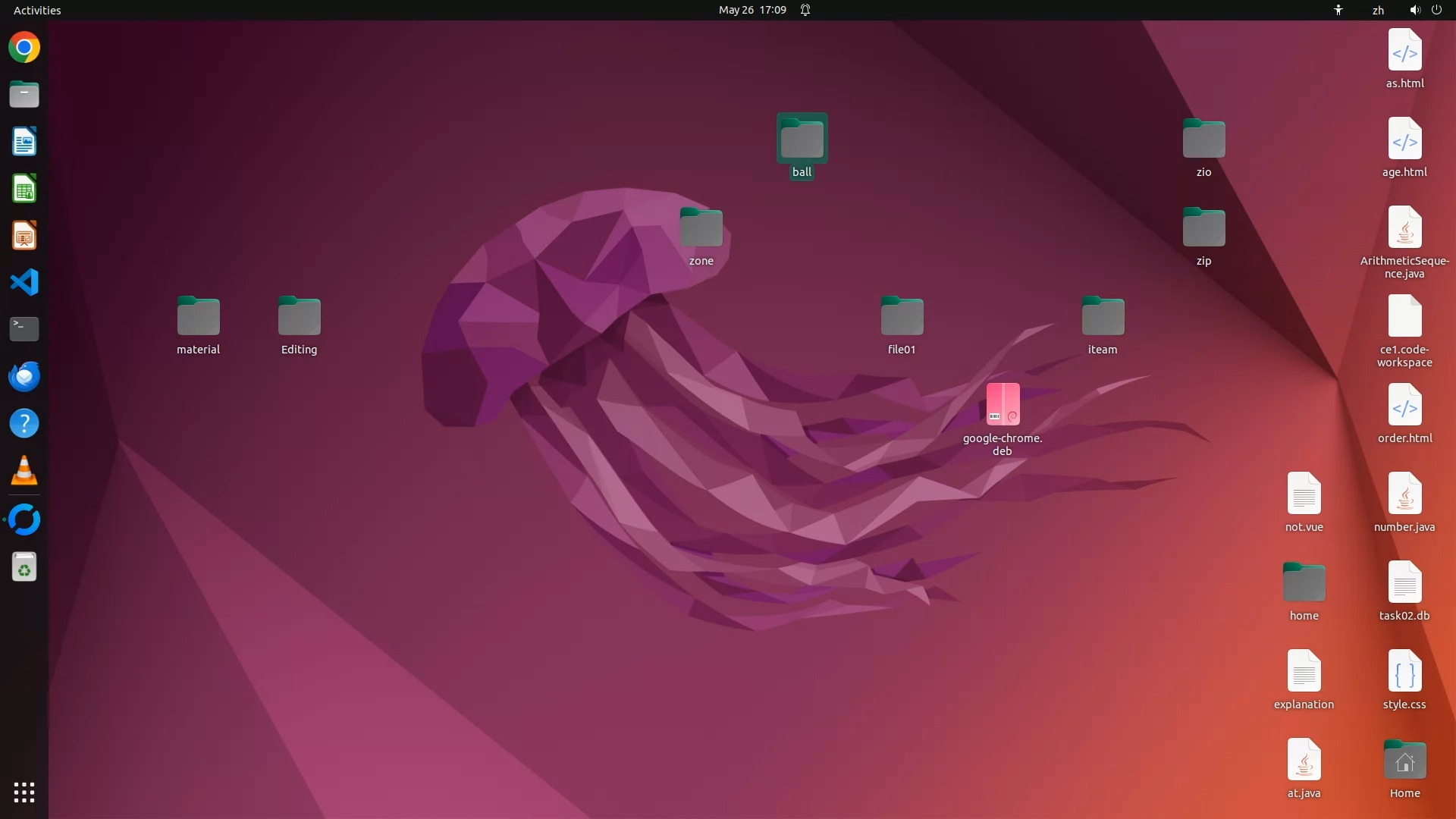Open the clock and calendar menu
Image resolution: width=1456 pixels, height=819 pixels.
[752, 10]
